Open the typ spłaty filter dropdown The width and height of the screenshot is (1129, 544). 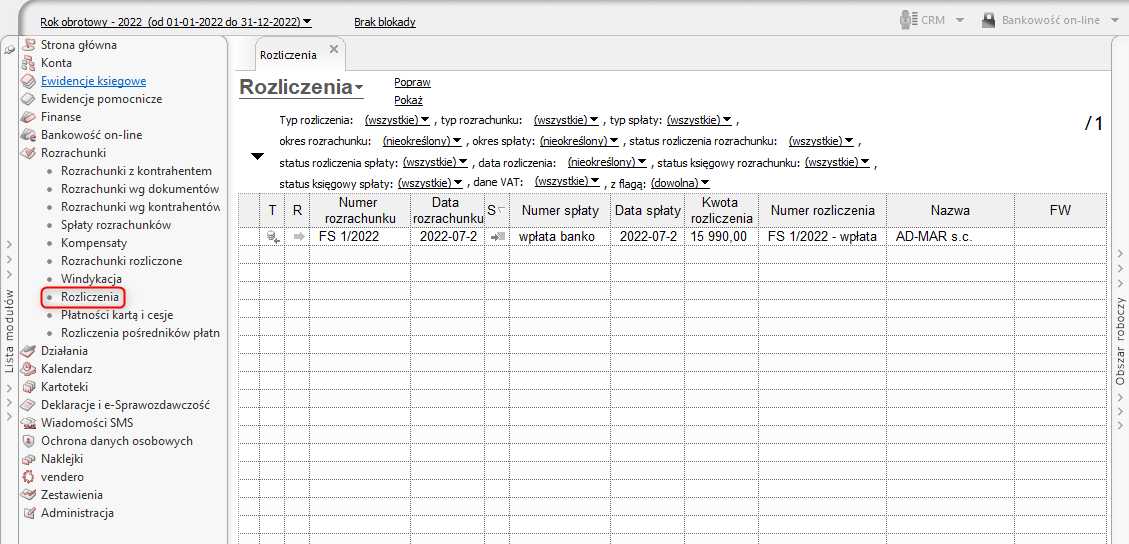pyautogui.click(x=700, y=119)
